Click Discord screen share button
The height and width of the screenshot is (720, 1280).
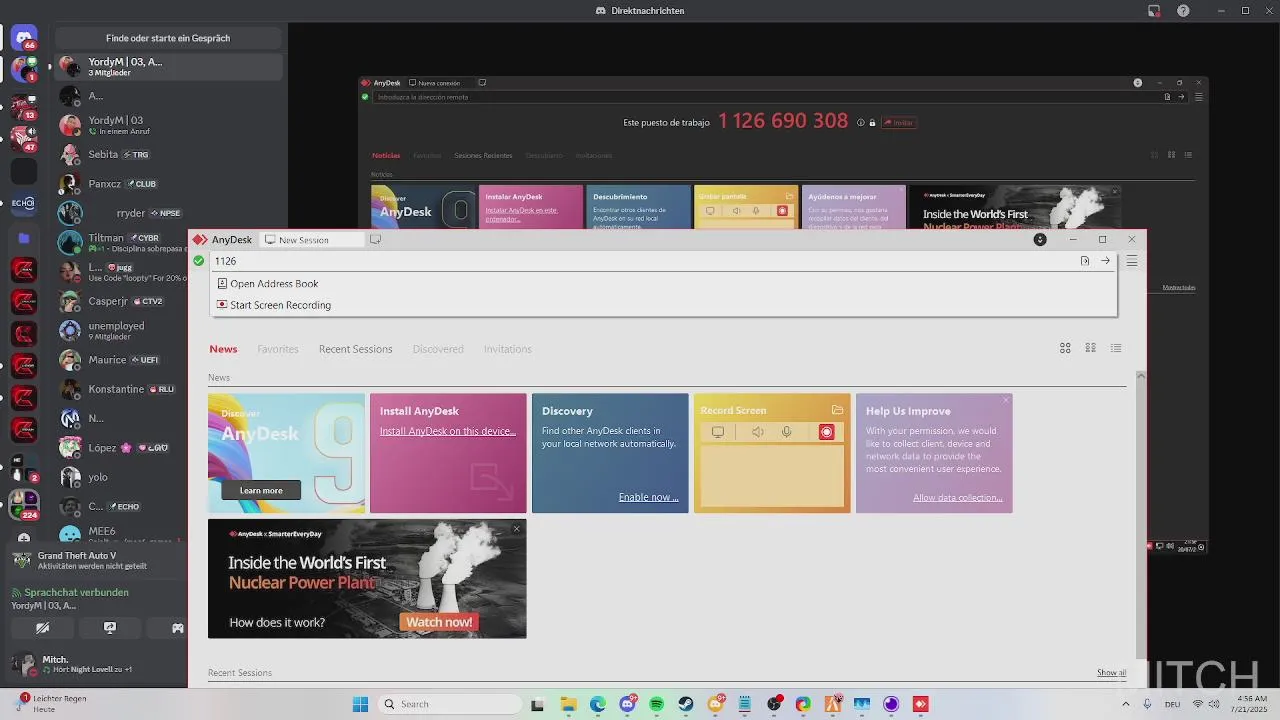tap(110, 628)
